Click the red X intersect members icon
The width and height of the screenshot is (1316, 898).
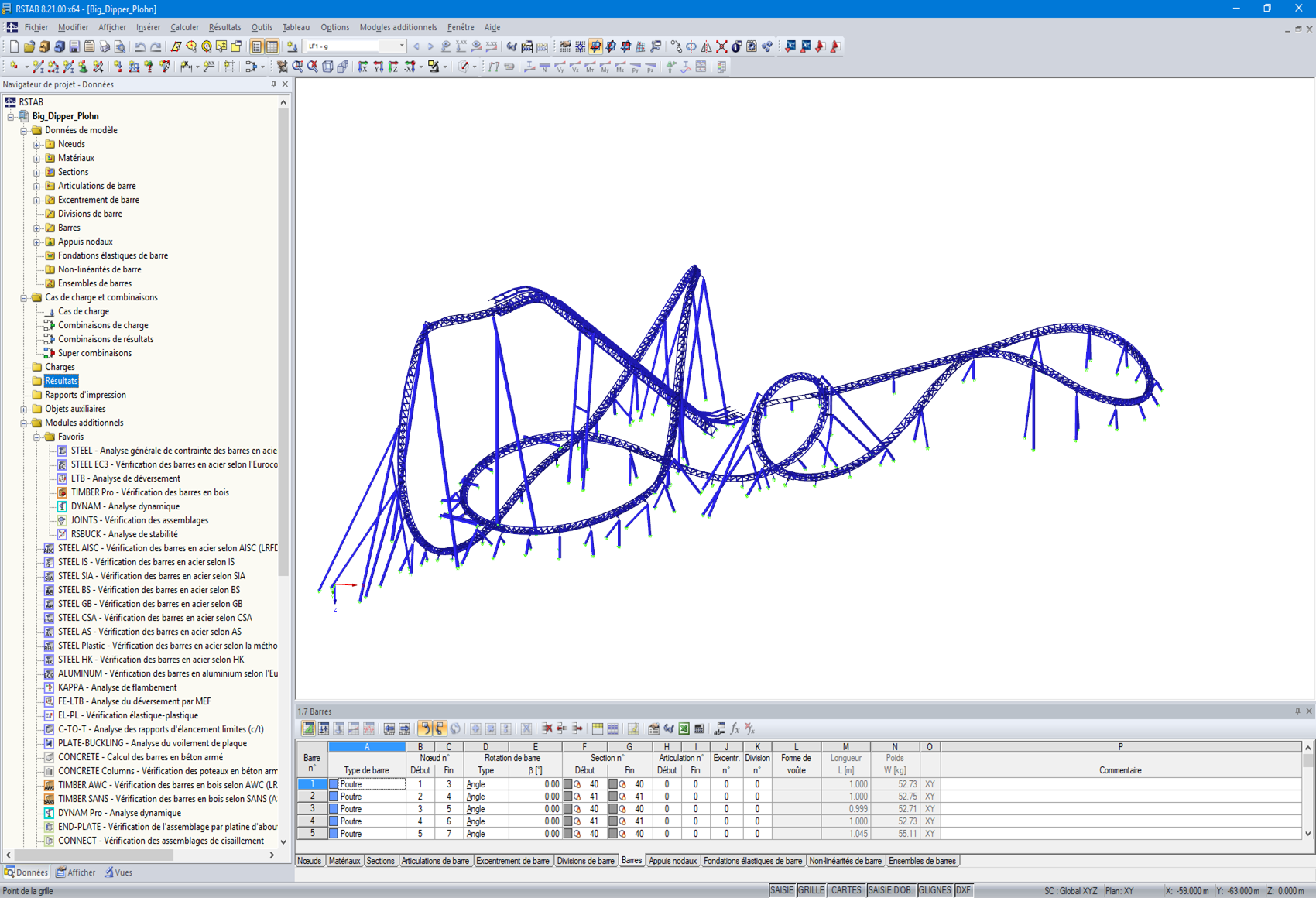pyautogui.click(x=721, y=46)
